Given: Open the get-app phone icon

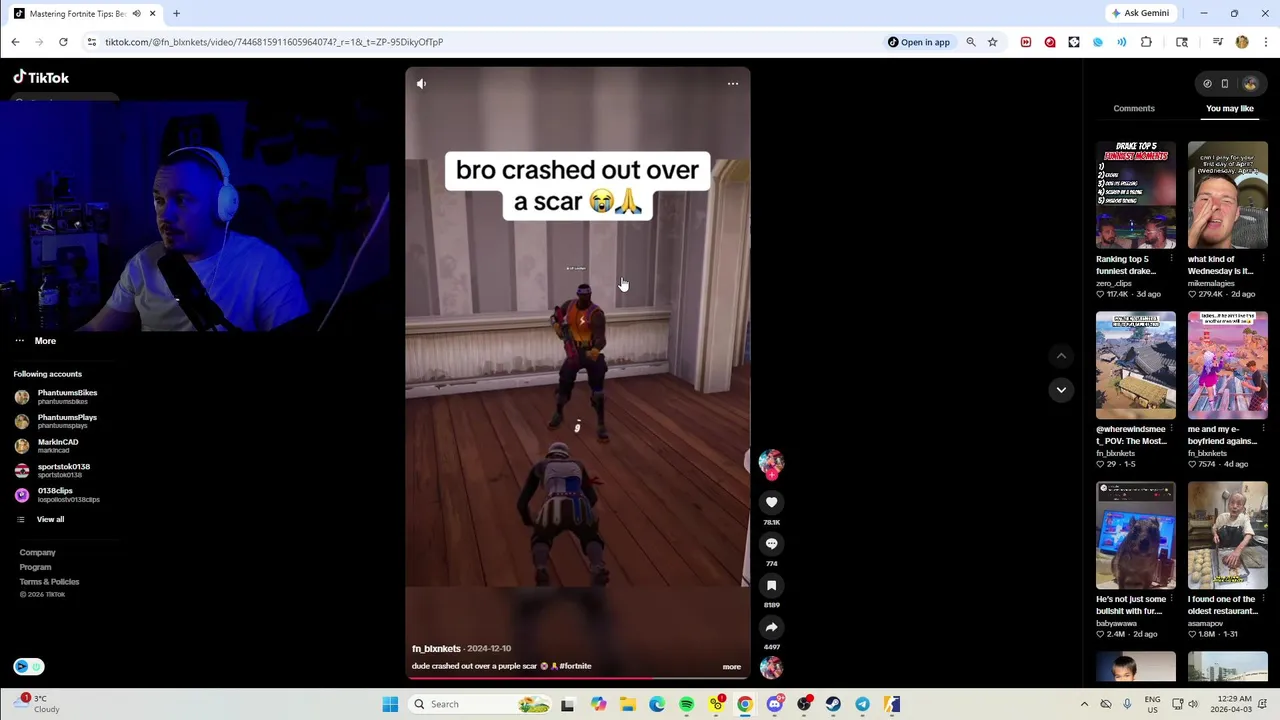Looking at the screenshot, I should [1225, 84].
